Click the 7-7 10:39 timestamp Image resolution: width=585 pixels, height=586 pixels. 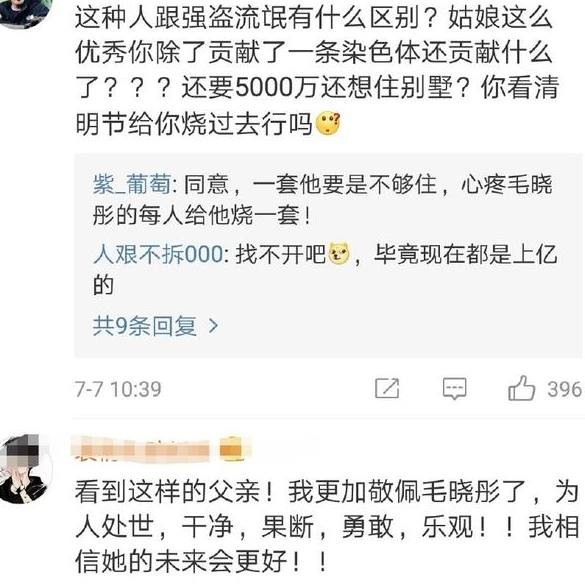(x=118, y=389)
